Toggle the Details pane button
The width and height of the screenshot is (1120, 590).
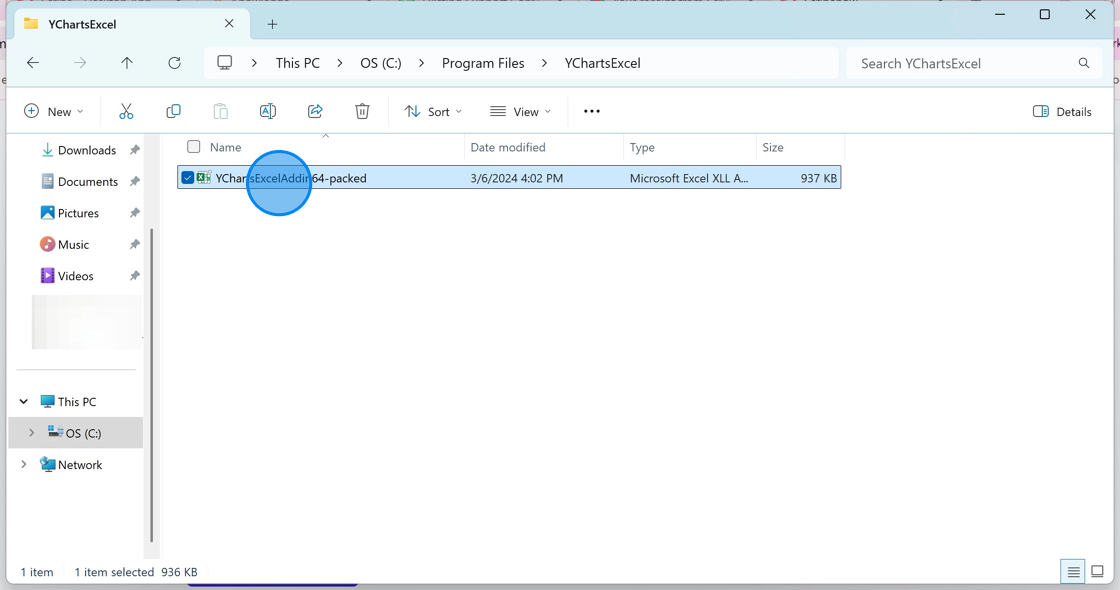point(1062,111)
